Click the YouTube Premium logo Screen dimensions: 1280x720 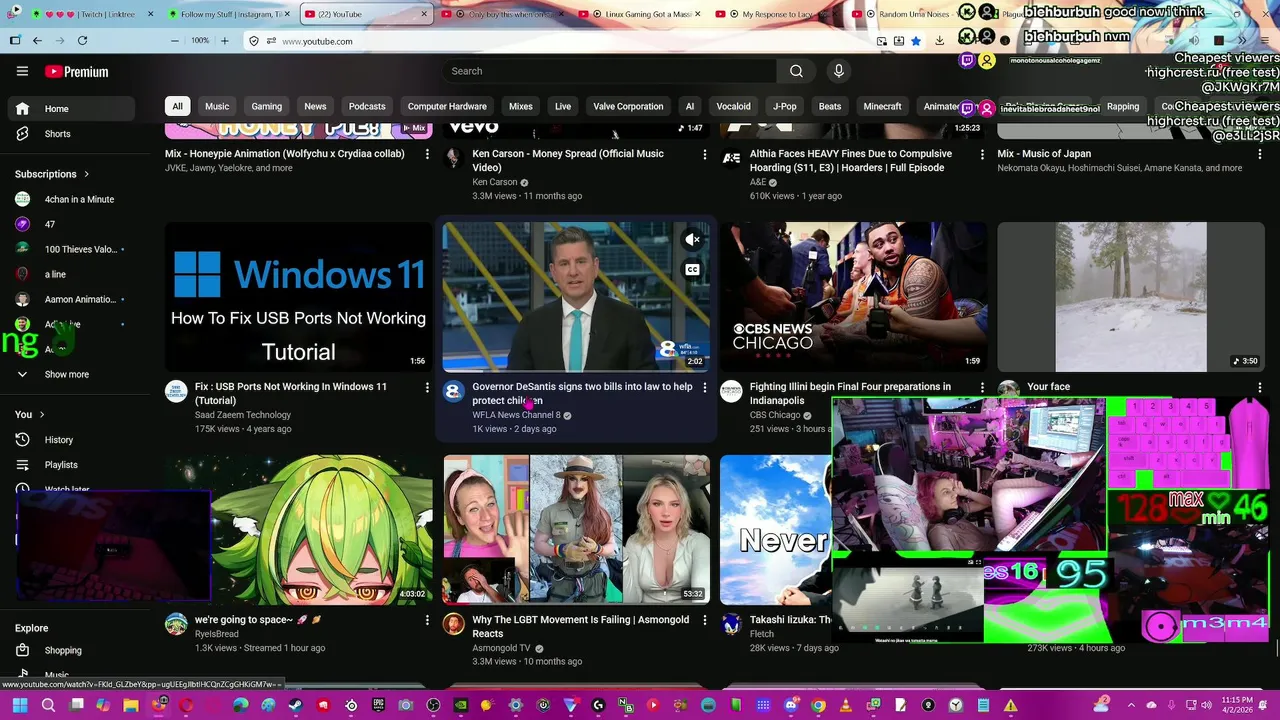[x=76, y=72]
